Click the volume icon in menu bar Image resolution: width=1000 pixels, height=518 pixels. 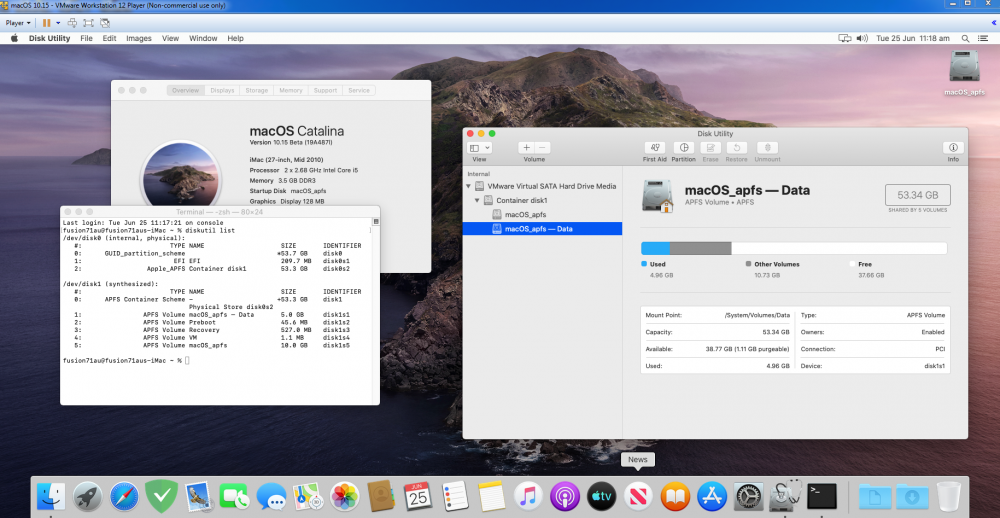point(862,38)
